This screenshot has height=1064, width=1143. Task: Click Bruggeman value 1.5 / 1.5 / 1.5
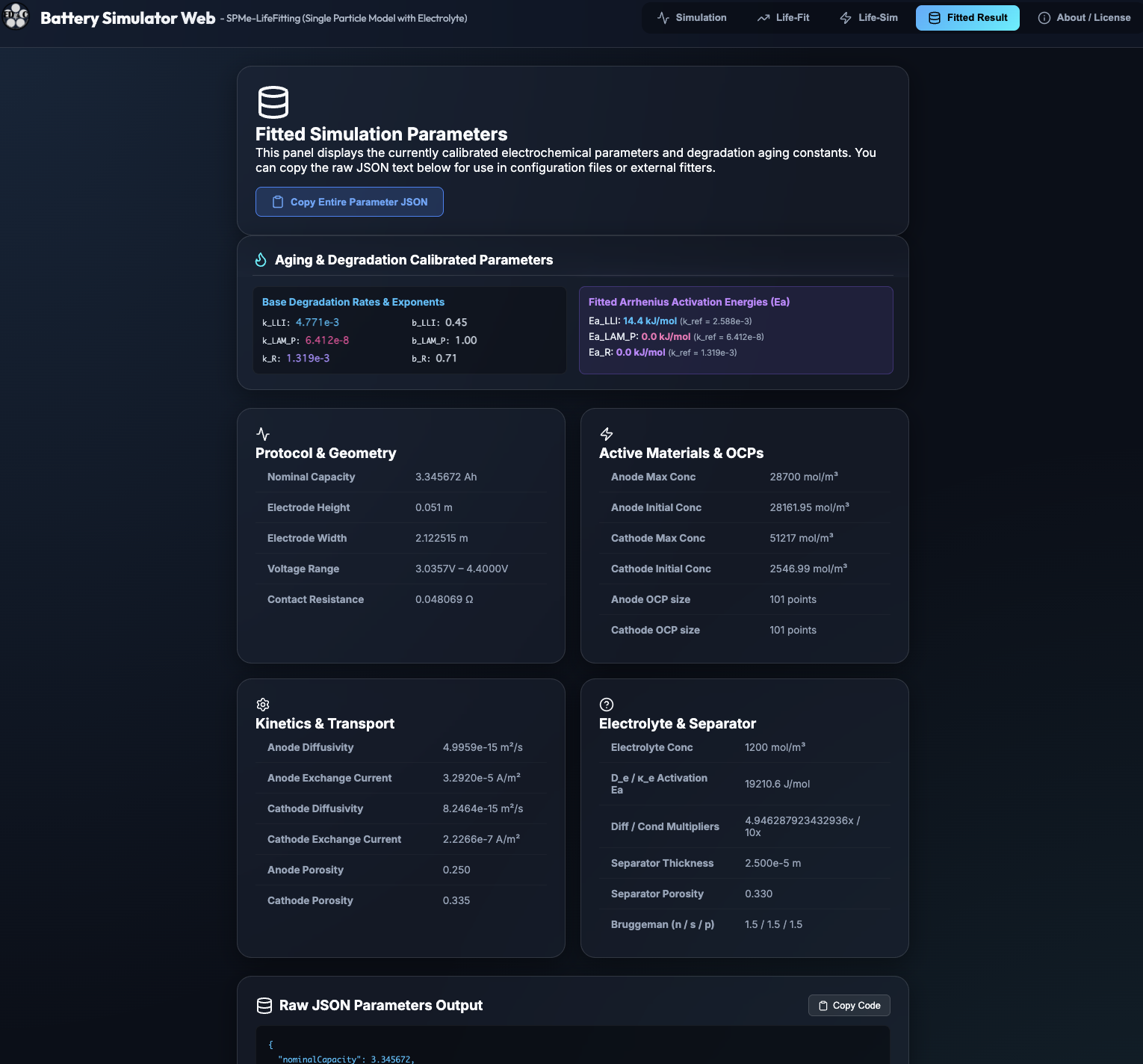pos(773,924)
